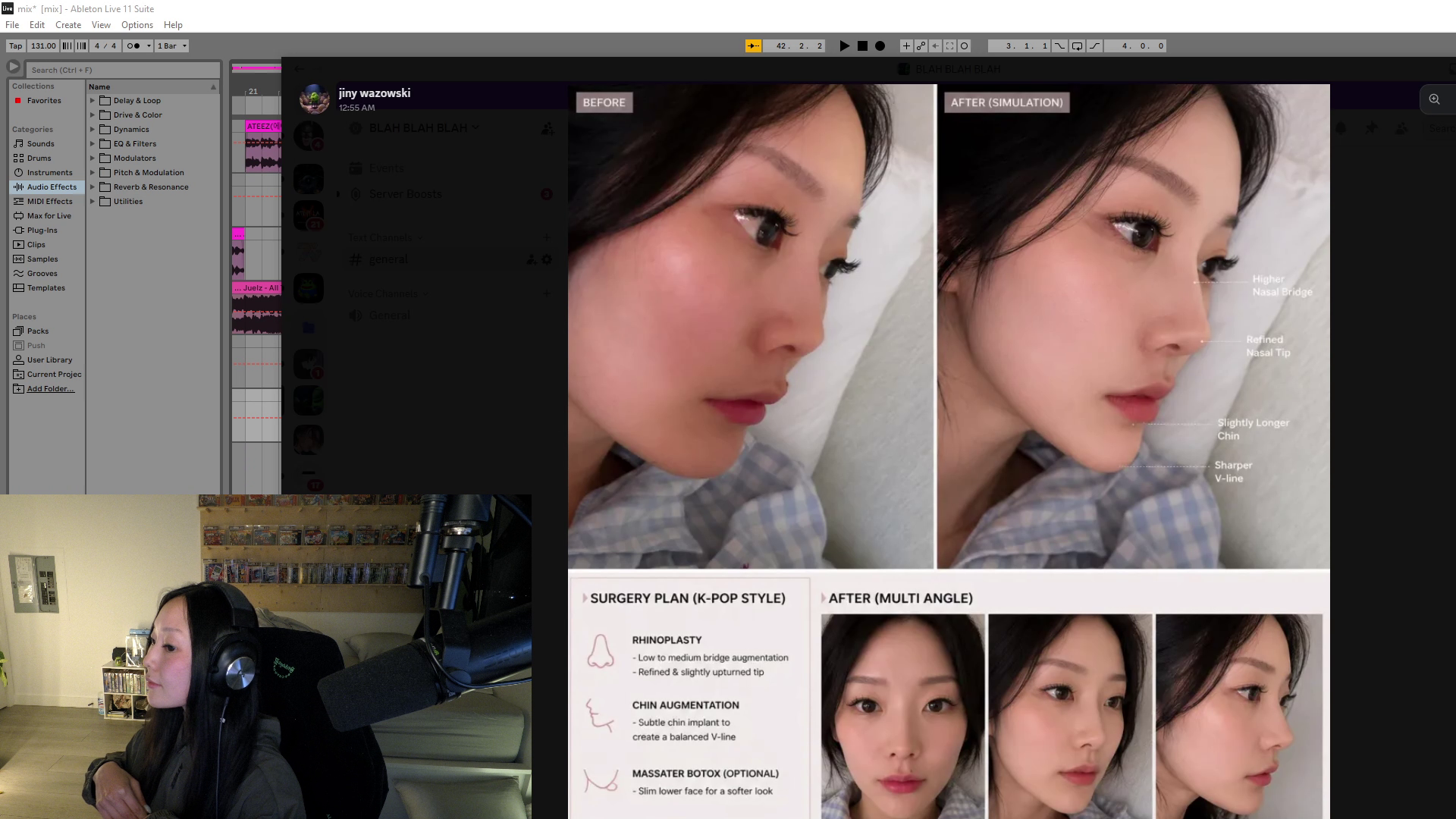Select the Max for Live category icon
The height and width of the screenshot is (819, 1456).
click(19, 216)
